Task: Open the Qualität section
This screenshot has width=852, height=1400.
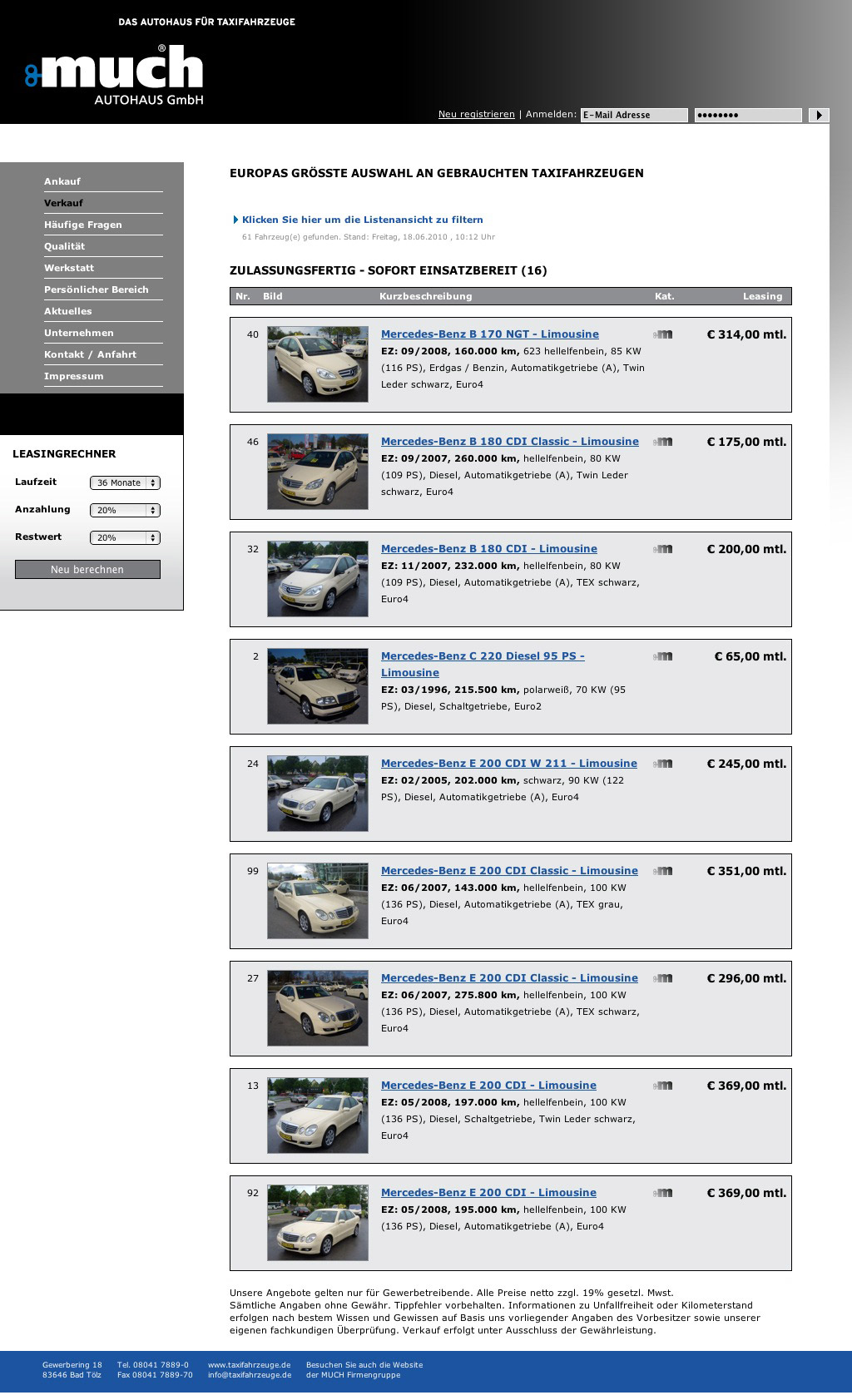Action: point(65,246)
